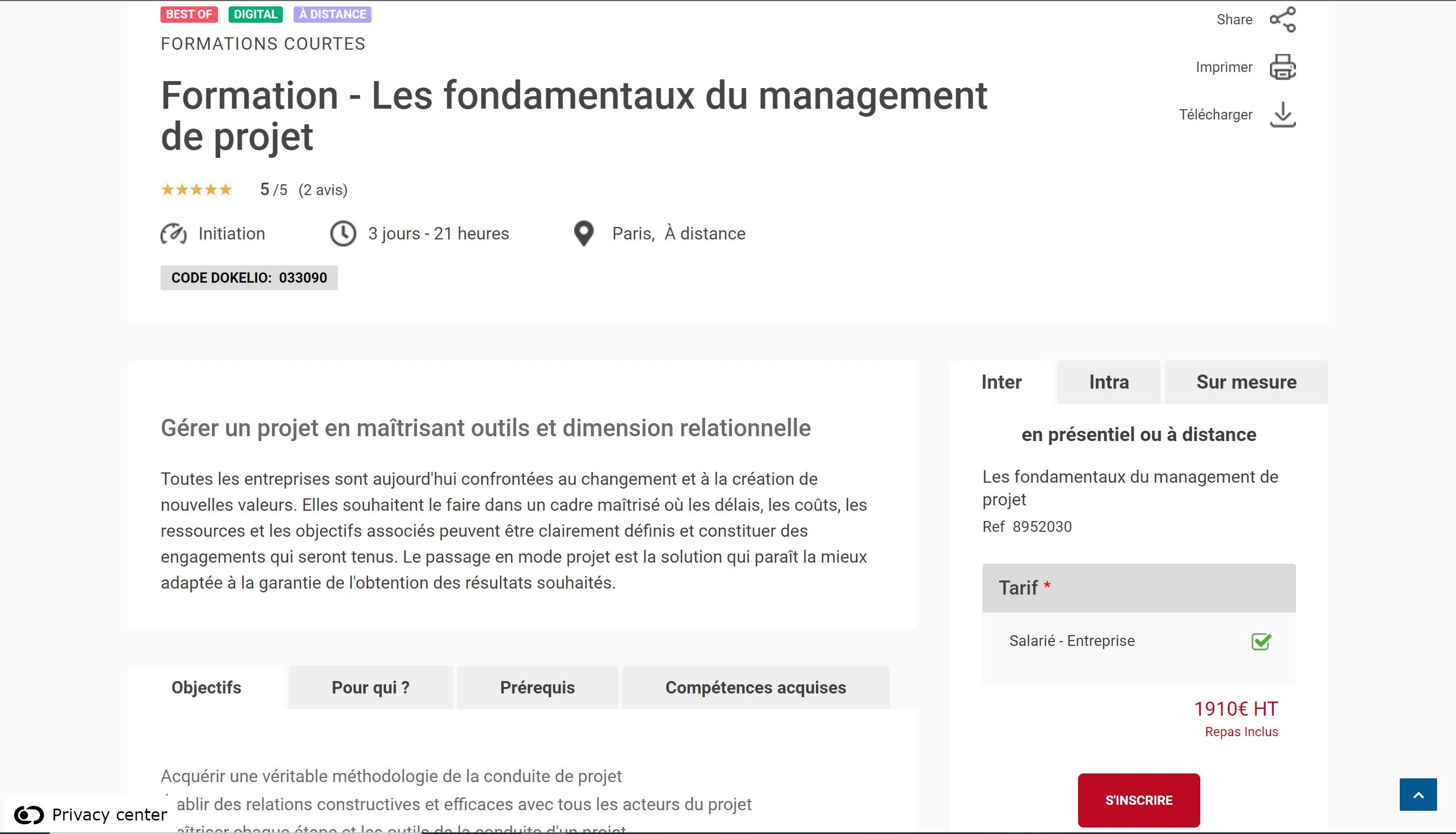This screenshot has width=1456, height=834.
Task: Open the Pour qui ? tab
Action: [370, 688]
